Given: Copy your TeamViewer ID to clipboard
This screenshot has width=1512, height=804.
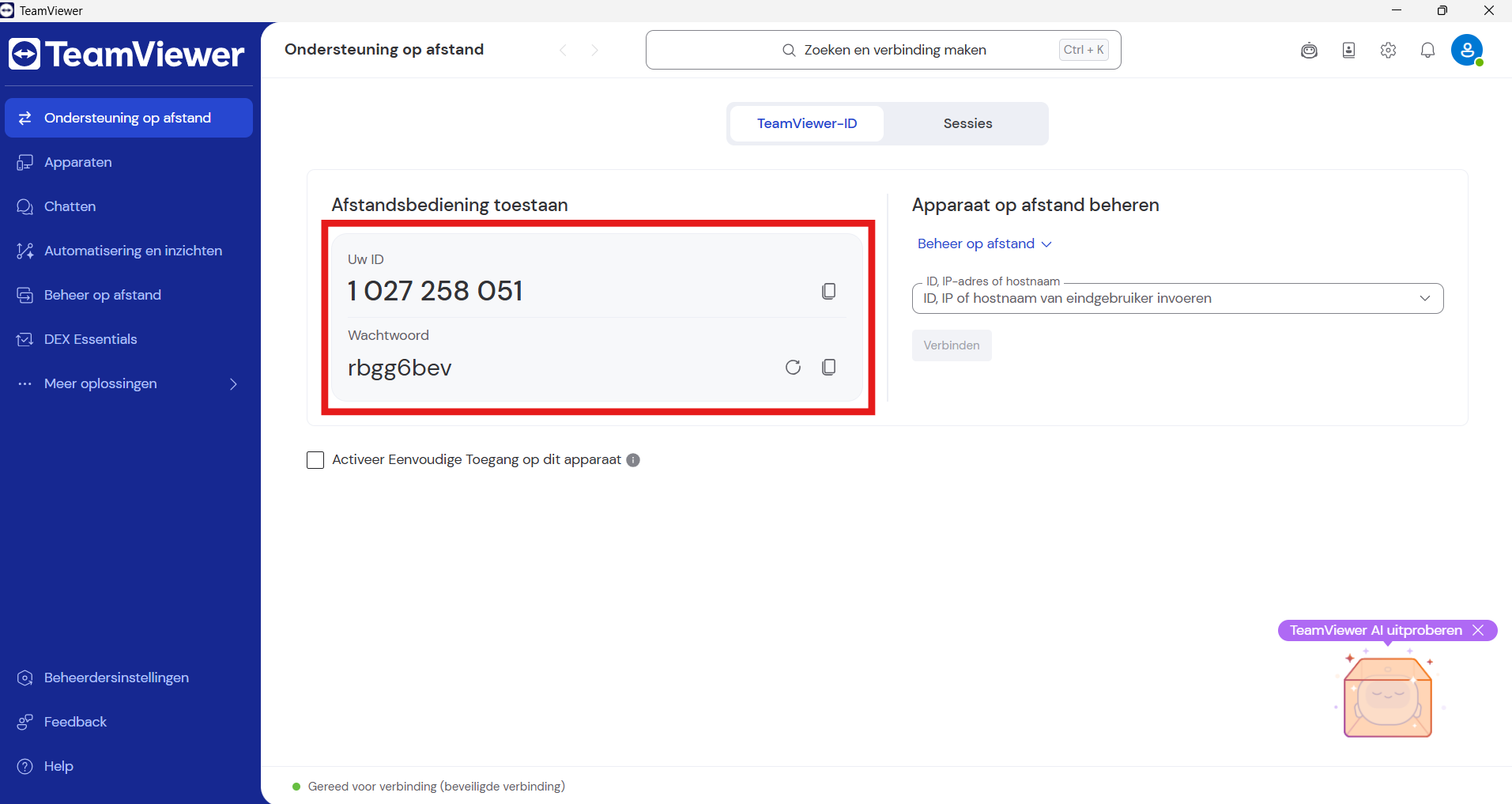Looking at the screenshot, I should point(828,291).
